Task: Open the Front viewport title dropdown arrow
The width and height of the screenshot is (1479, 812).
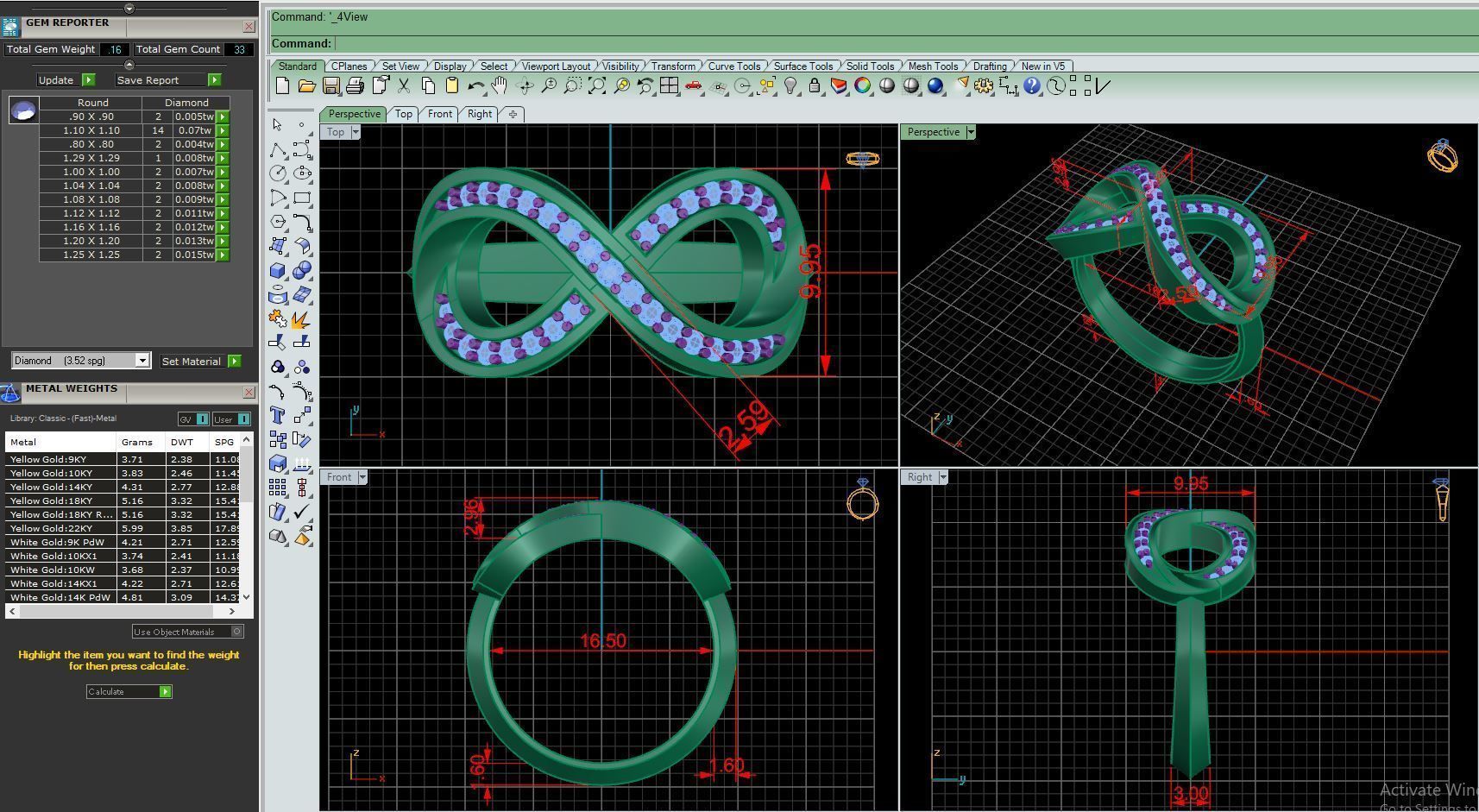Action: (362, 477)
